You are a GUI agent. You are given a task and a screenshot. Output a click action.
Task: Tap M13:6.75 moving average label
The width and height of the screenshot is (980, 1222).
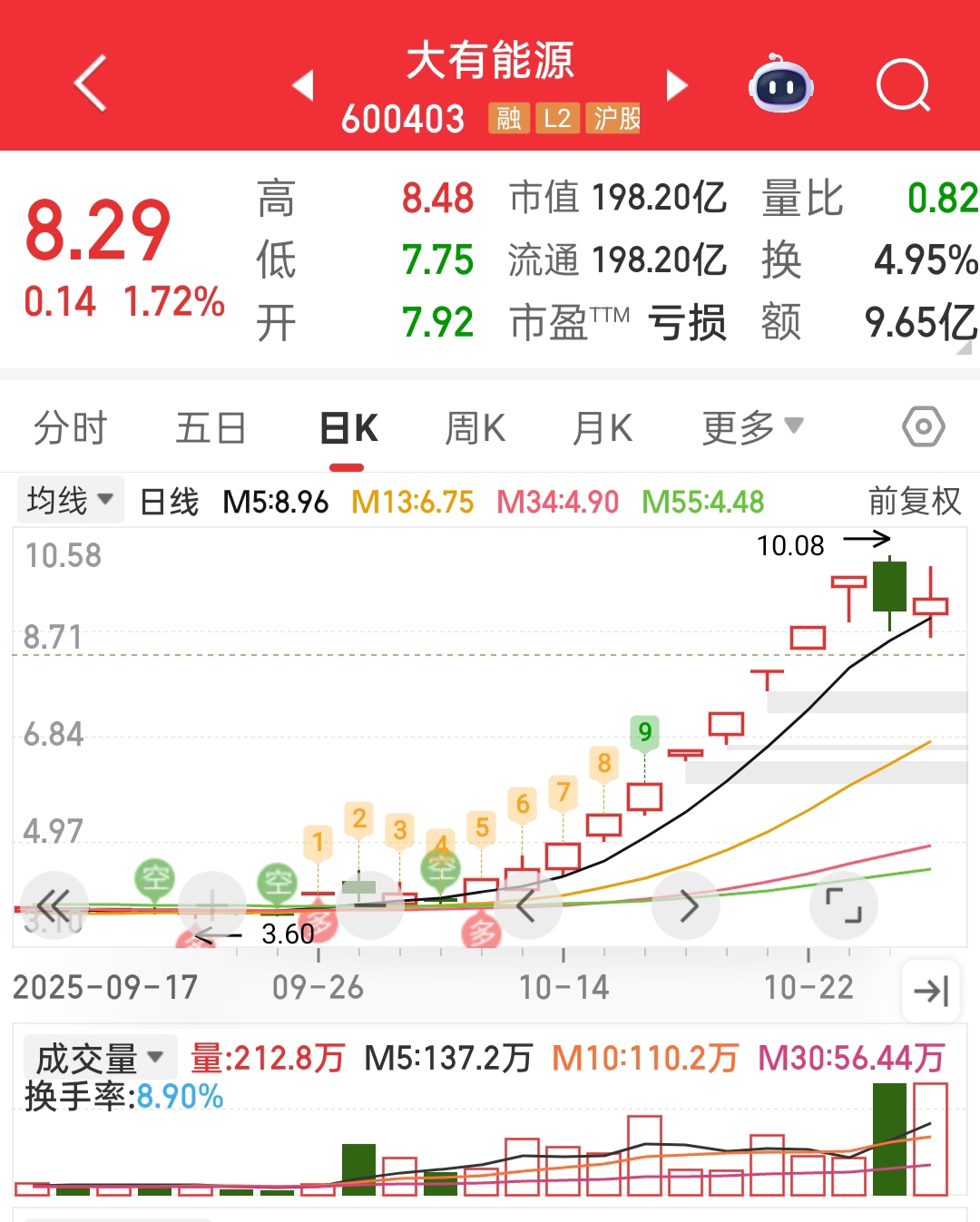(413, 502)
